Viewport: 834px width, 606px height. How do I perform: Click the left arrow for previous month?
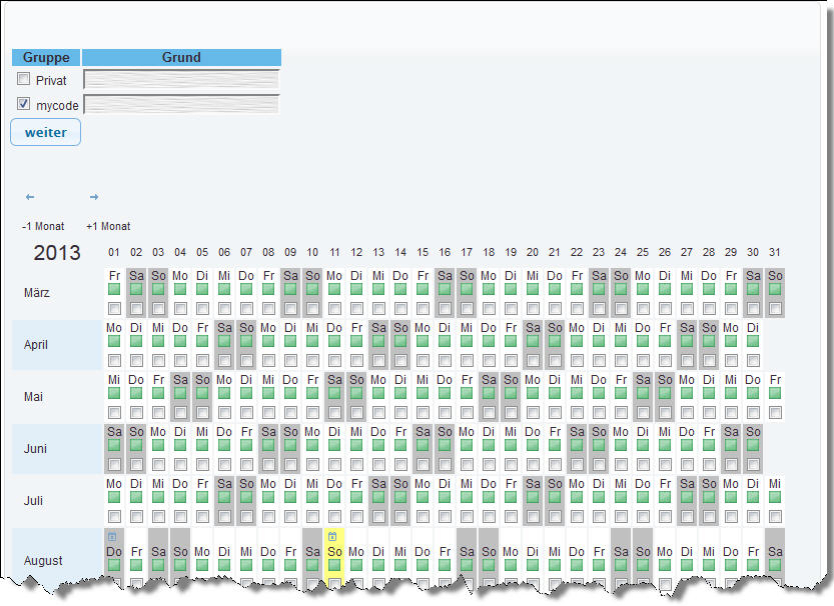30,197
